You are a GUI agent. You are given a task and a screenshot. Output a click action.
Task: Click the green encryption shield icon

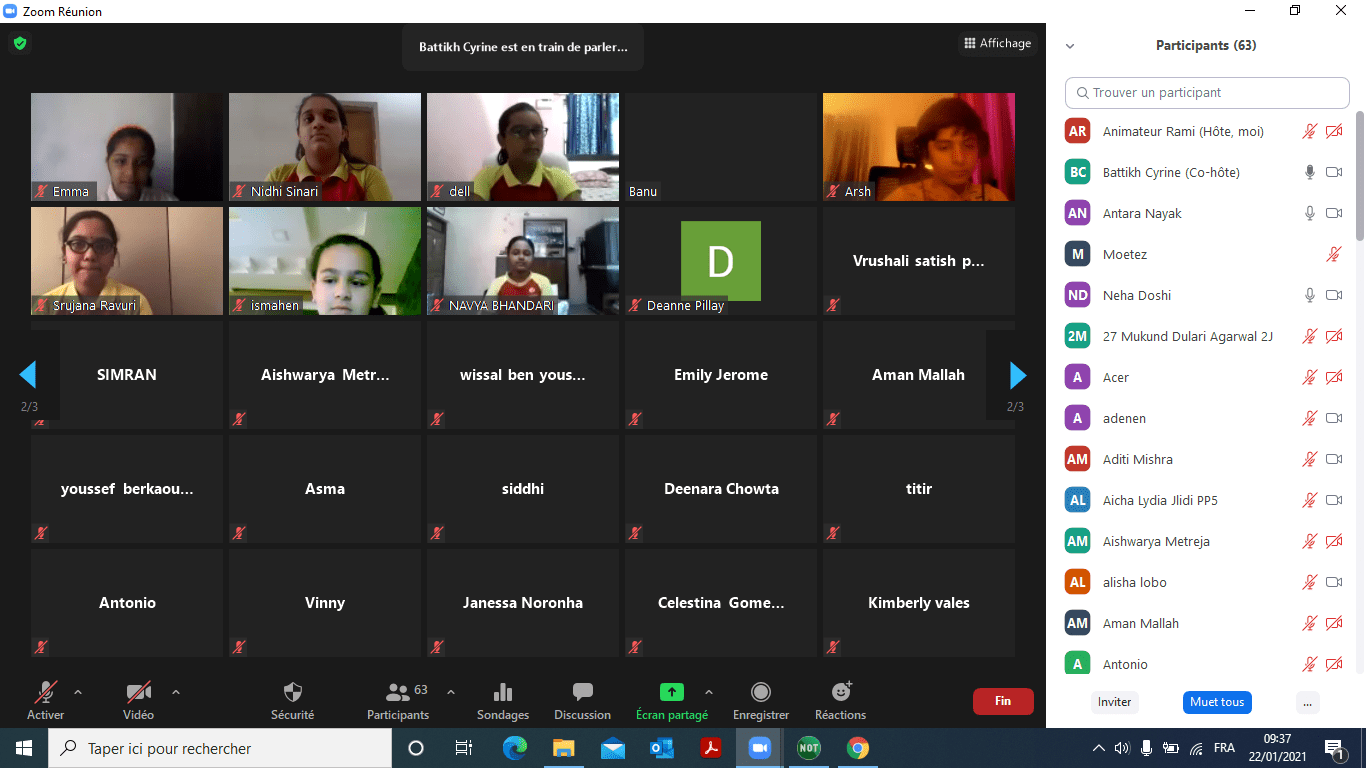coord(19,44)
